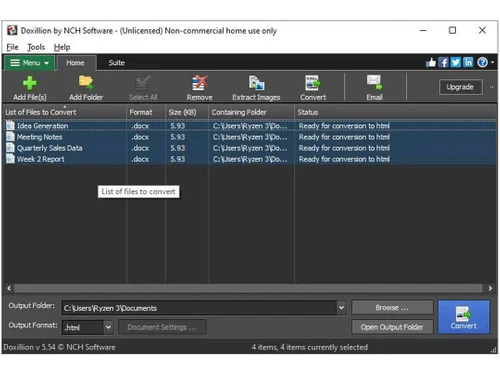Click the Extract Images toolbar icon
Image resolution: width=500 pixels, height=375 pixels.
click(256, 88)
